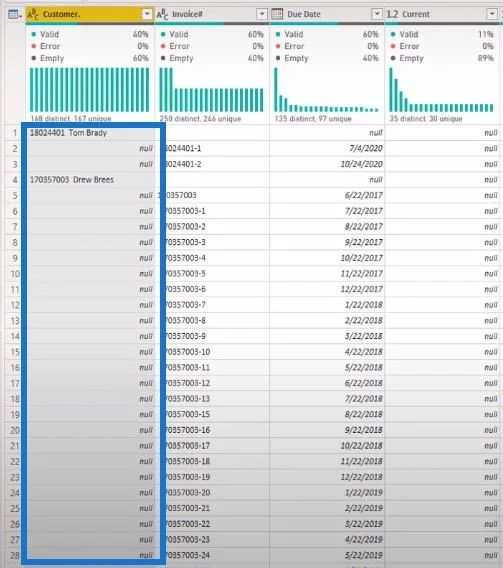Select invoice cell ending 024401-2
Screen dimensions: 503x568
tap(212, 164)
